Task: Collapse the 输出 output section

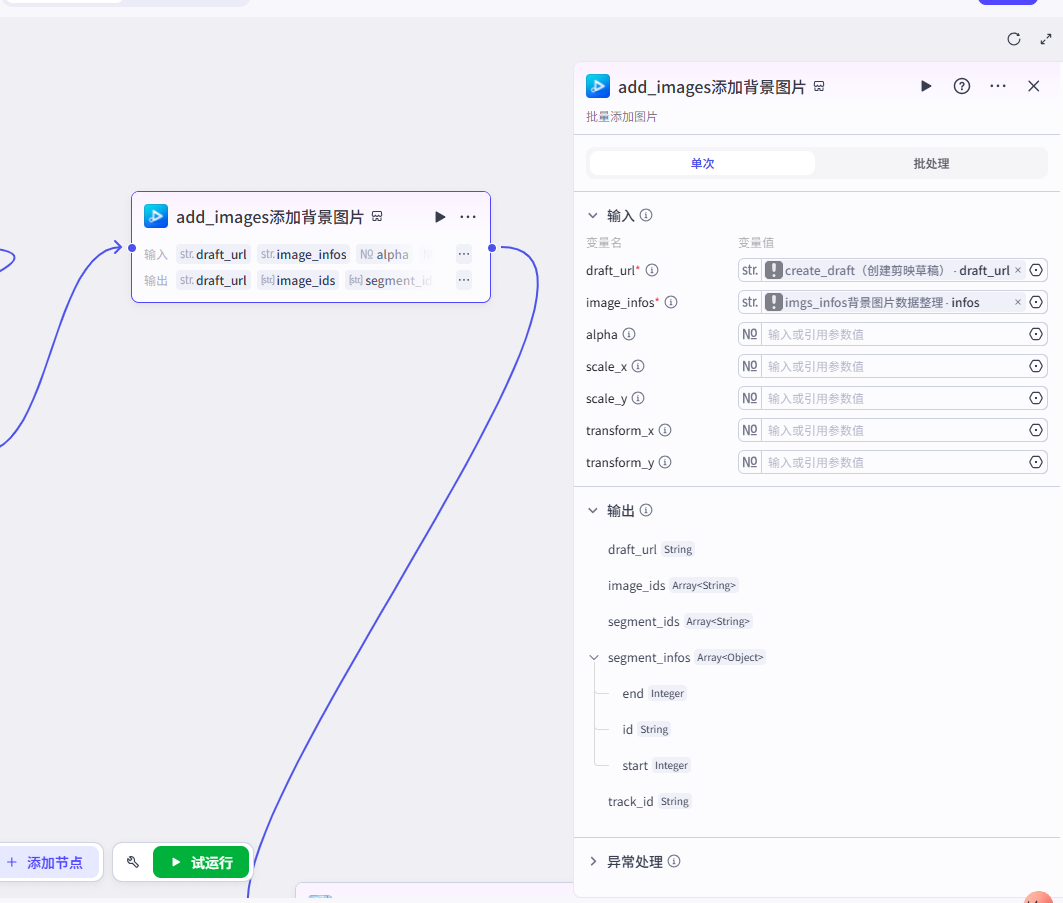Action: click(x=593, y=510)
